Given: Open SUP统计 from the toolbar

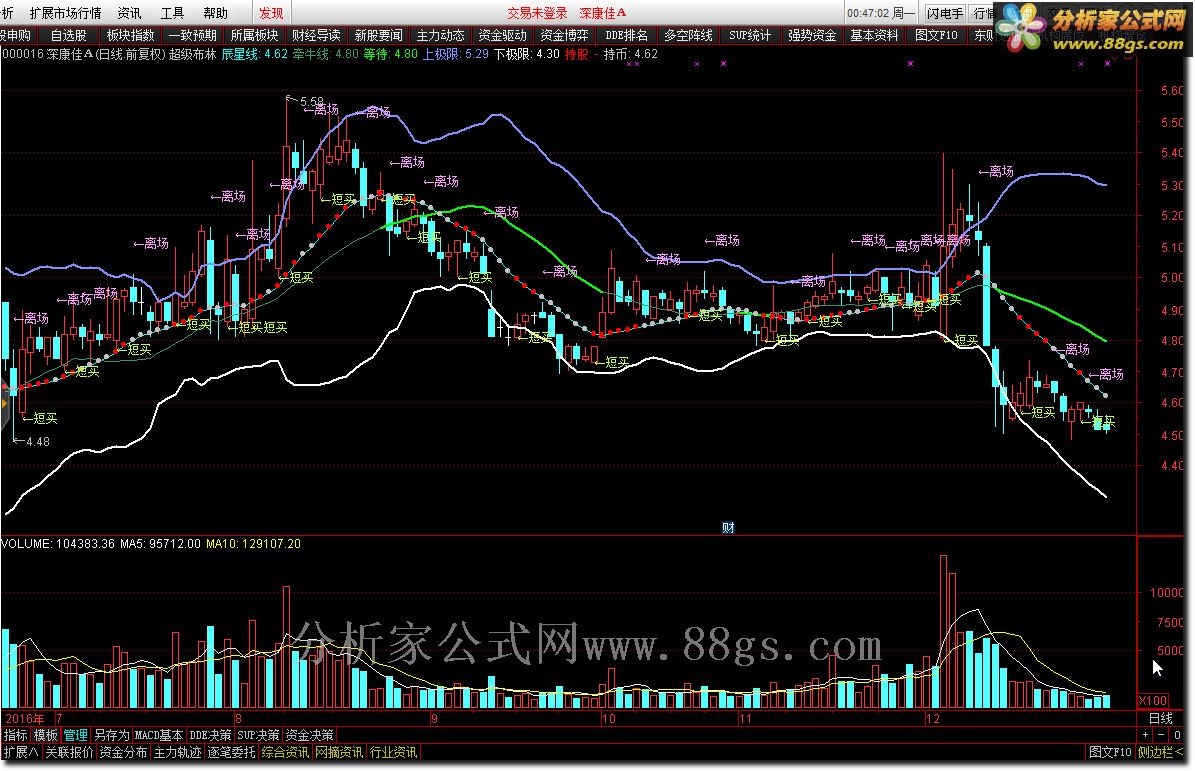Looking at the screenshot, I should coord(750,35).
